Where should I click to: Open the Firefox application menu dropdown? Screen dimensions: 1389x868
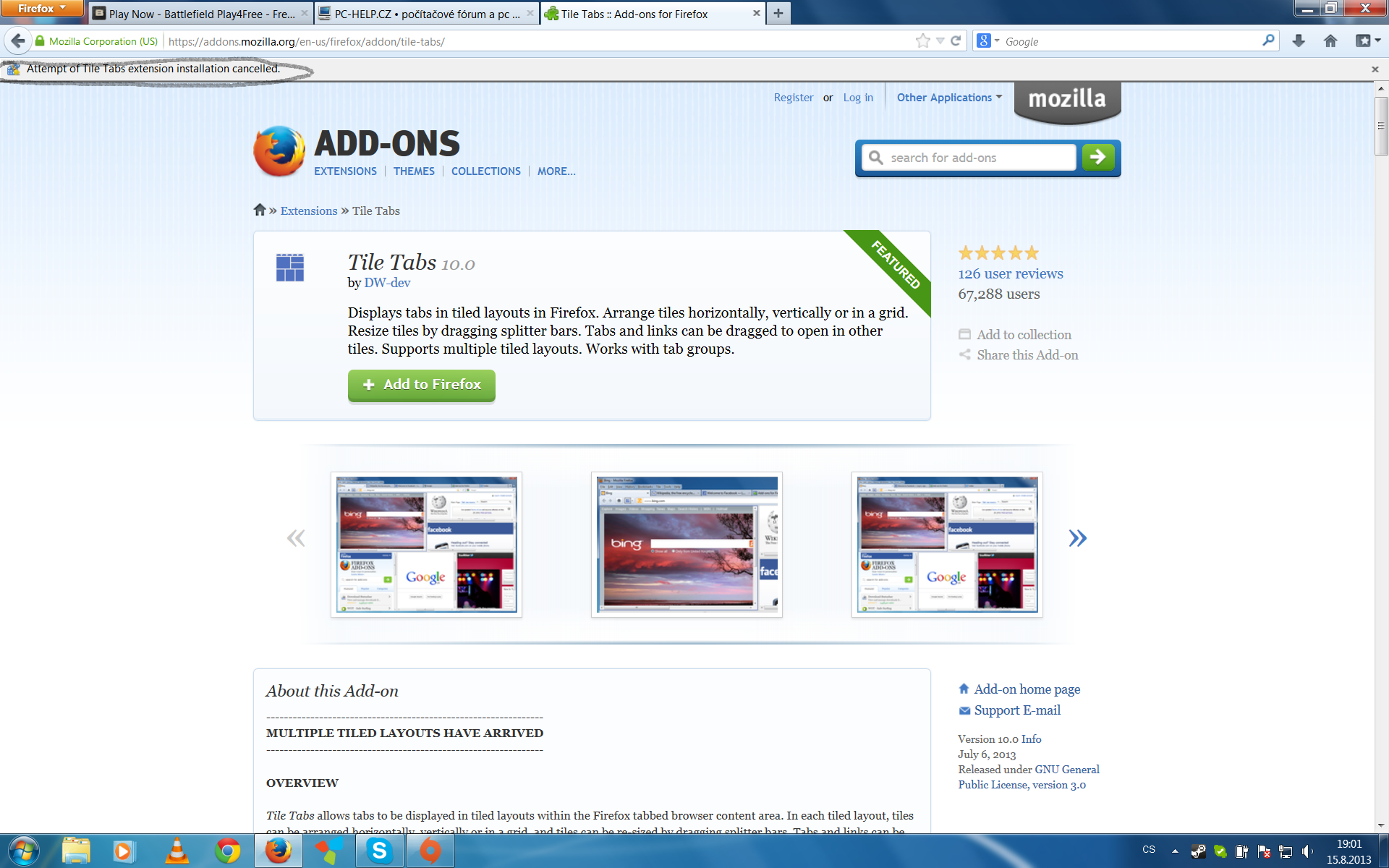pos(41,8)
